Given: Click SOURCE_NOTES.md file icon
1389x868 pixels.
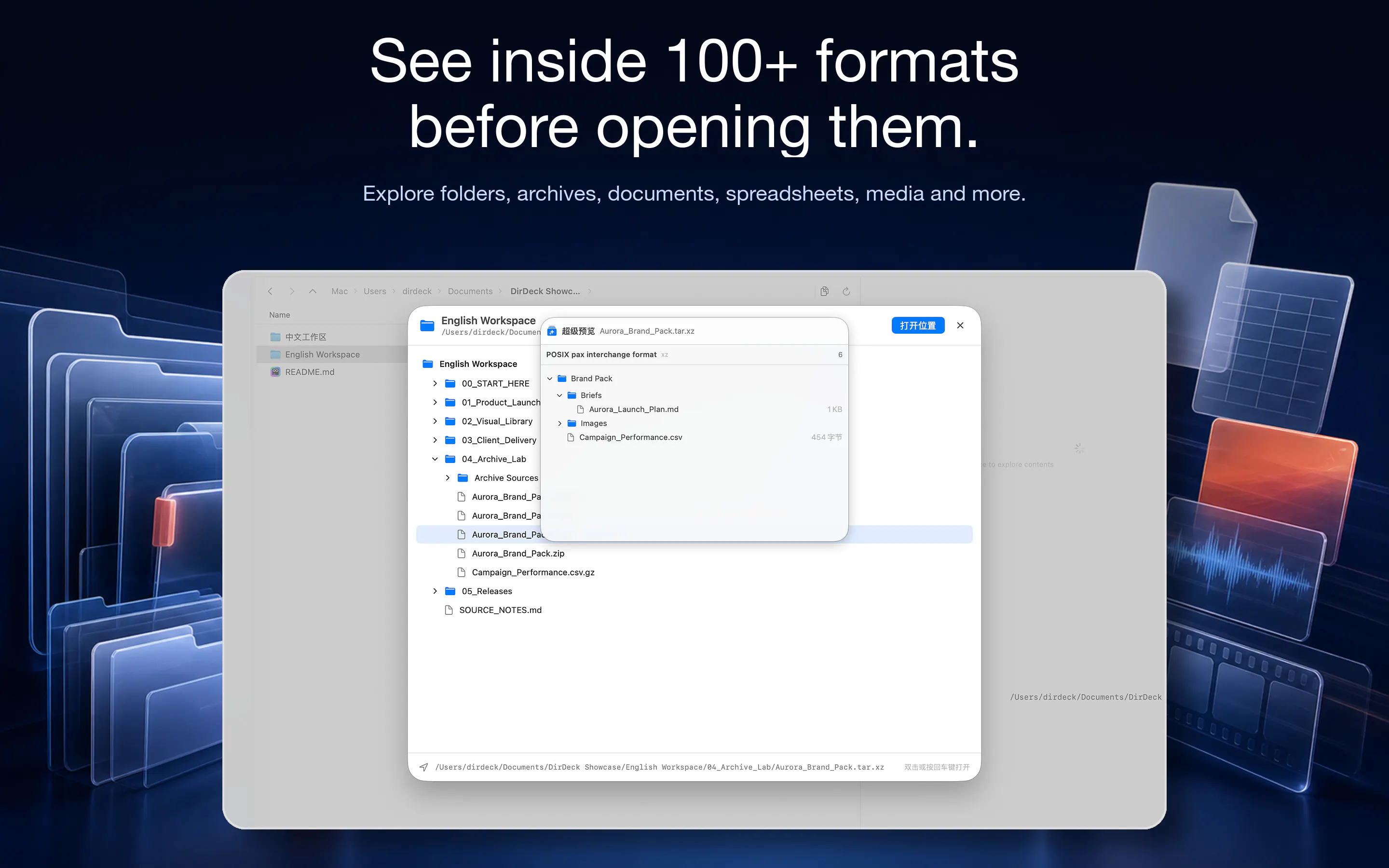Looking at the screenshot, I should click(x=448, y=610).
